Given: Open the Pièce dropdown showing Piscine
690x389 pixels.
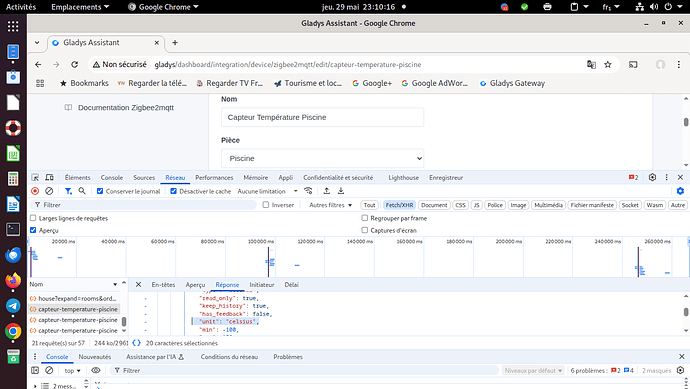Looking at the screenshot, I should coord(323,158).
